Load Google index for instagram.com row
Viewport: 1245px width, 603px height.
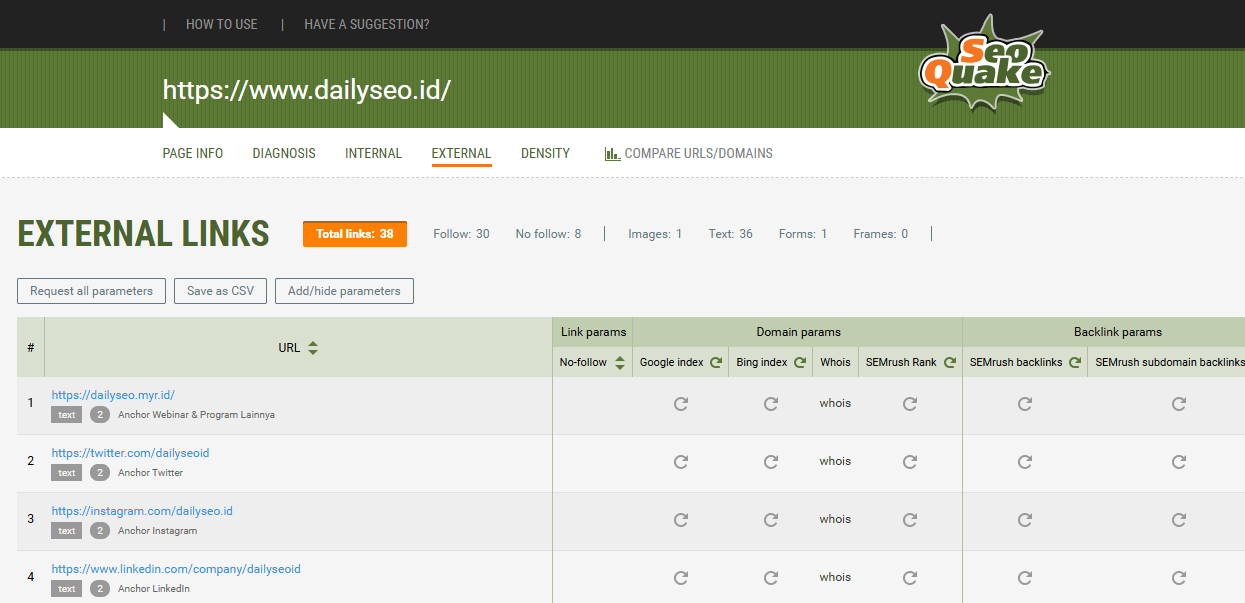[681, 520]
